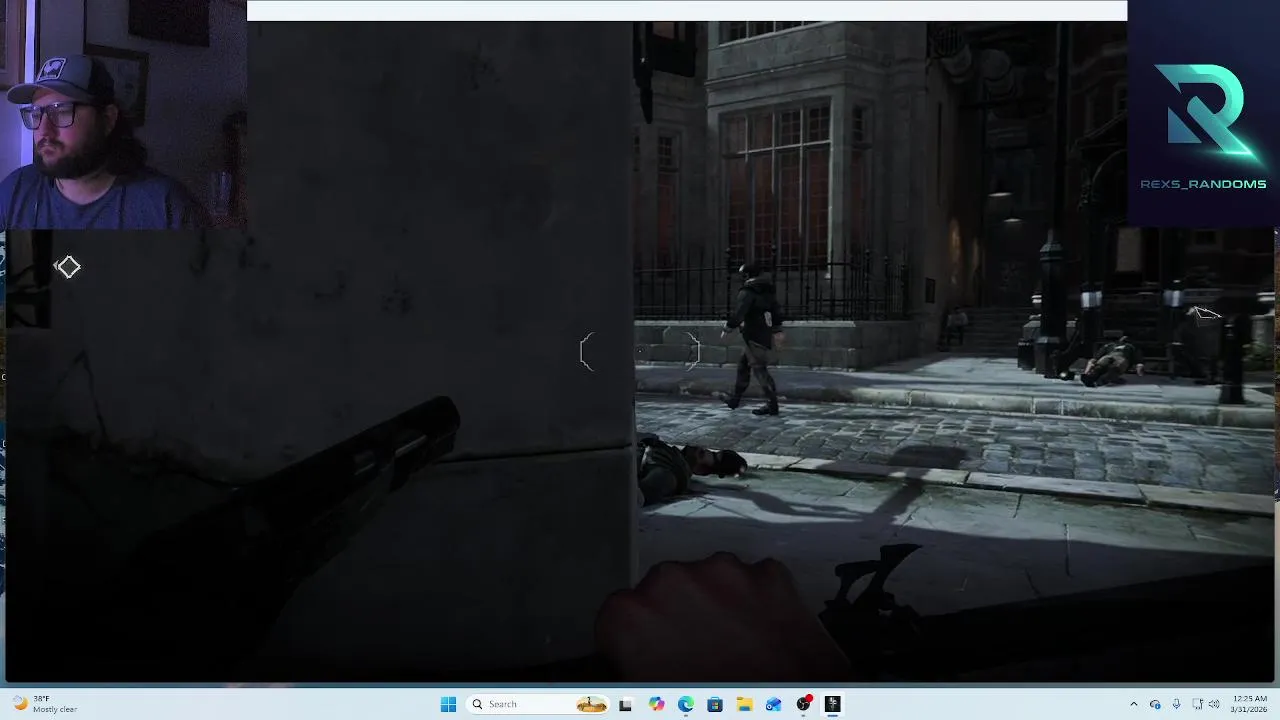Screen dimensions: 1280x720
Task: Launch Copilot from the taskbar
Action: click(656, 704)
